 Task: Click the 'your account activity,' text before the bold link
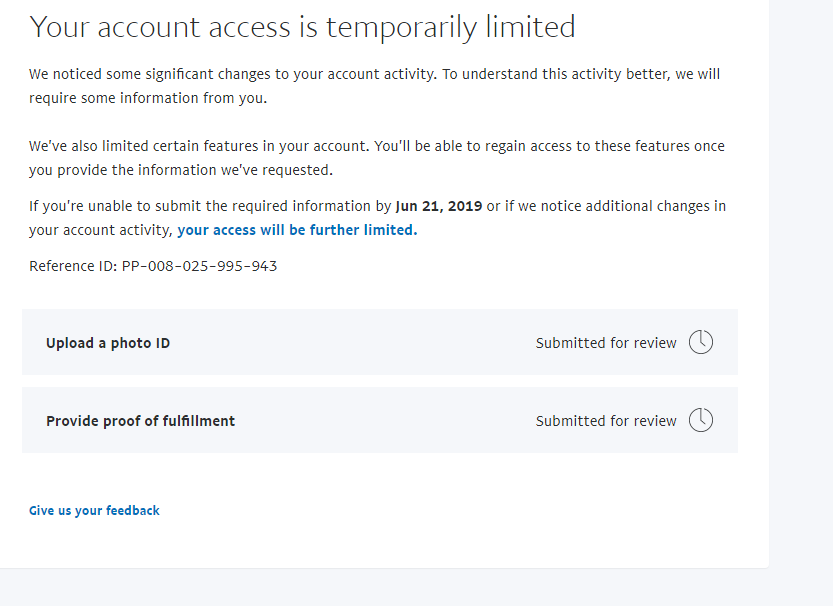100,230
